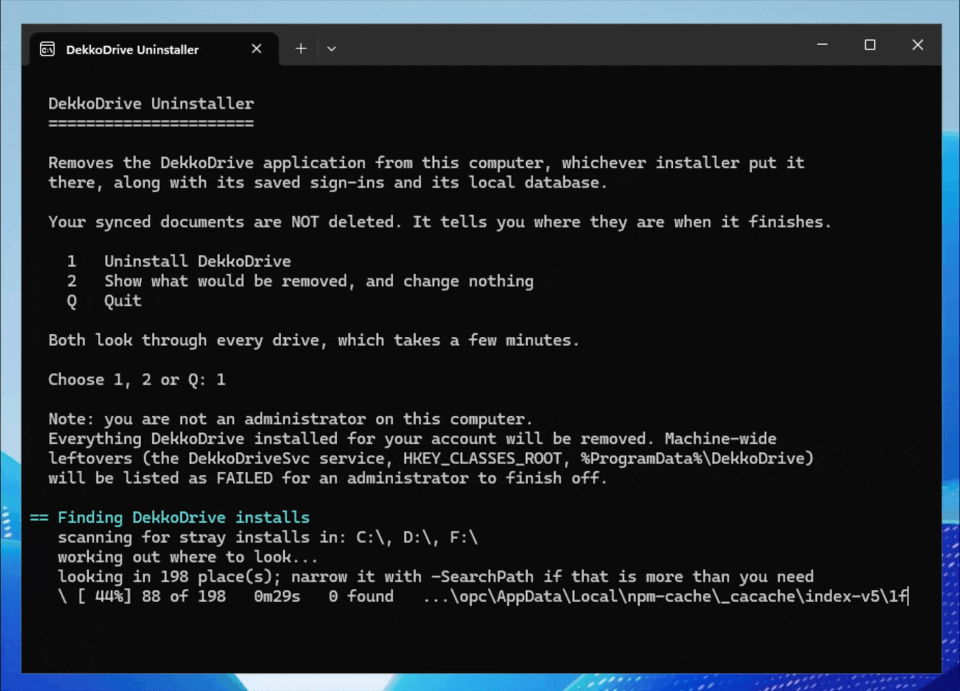960x691 pixels.
Task: Open the new tab profile dropdown
Action: coord(331,49)
